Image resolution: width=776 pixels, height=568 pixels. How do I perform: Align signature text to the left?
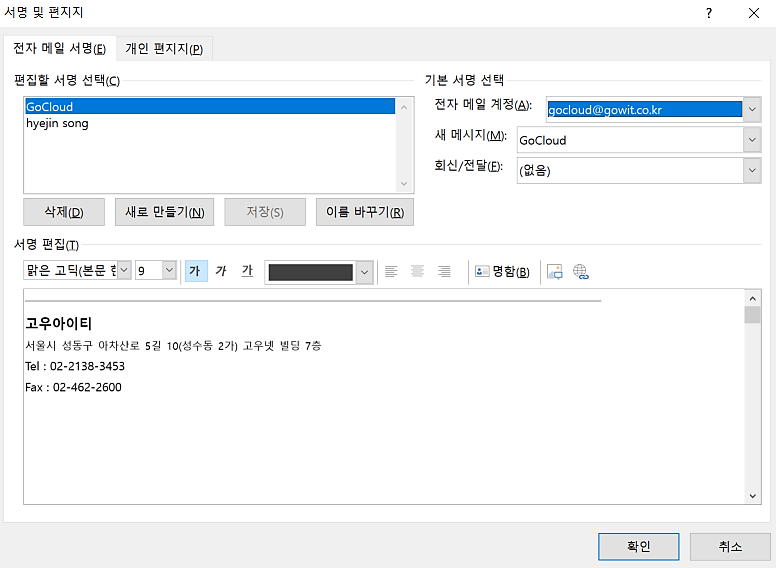click(391, 271)
